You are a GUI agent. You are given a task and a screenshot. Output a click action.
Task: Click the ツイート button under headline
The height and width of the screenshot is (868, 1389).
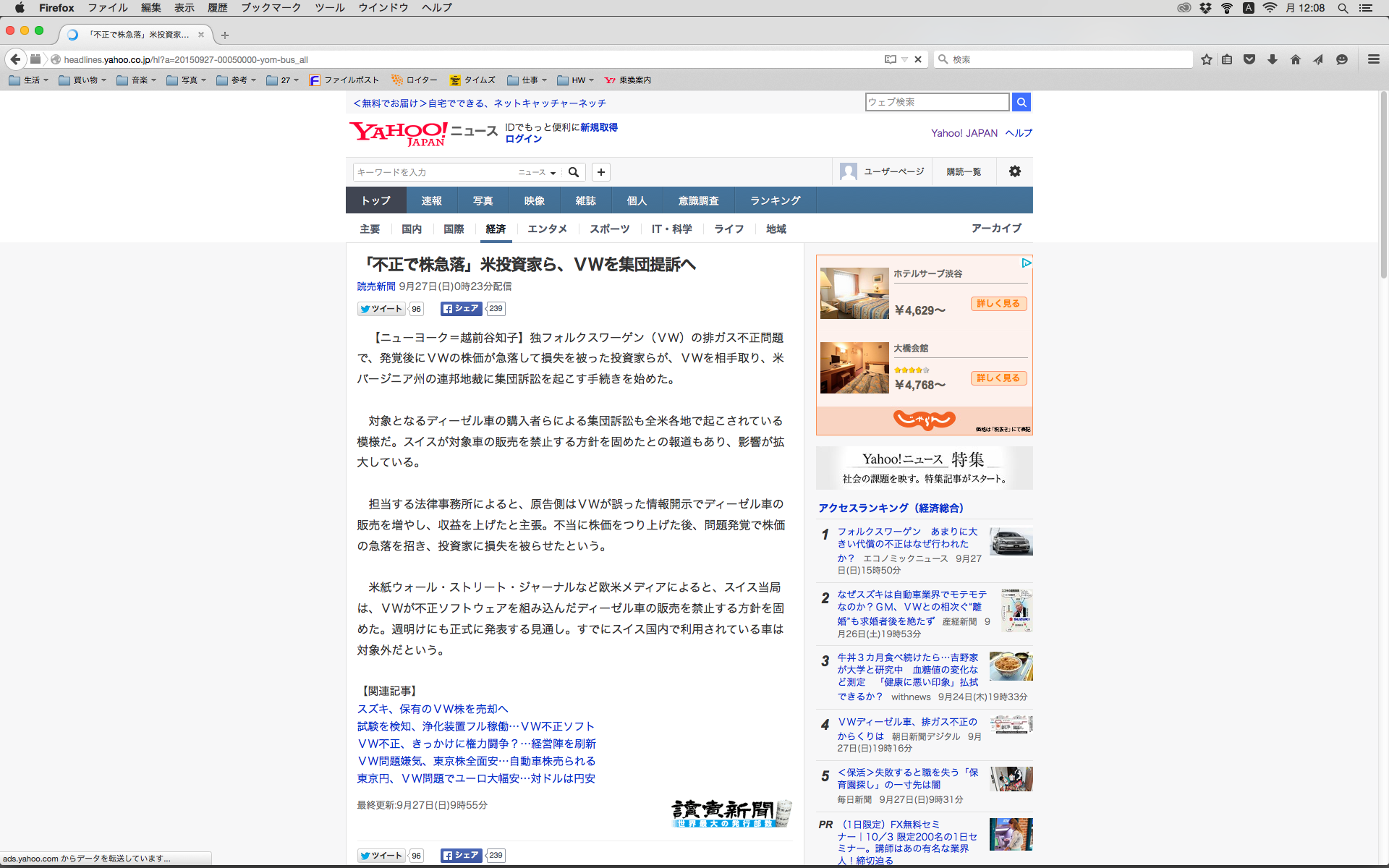tap(381, 309)
